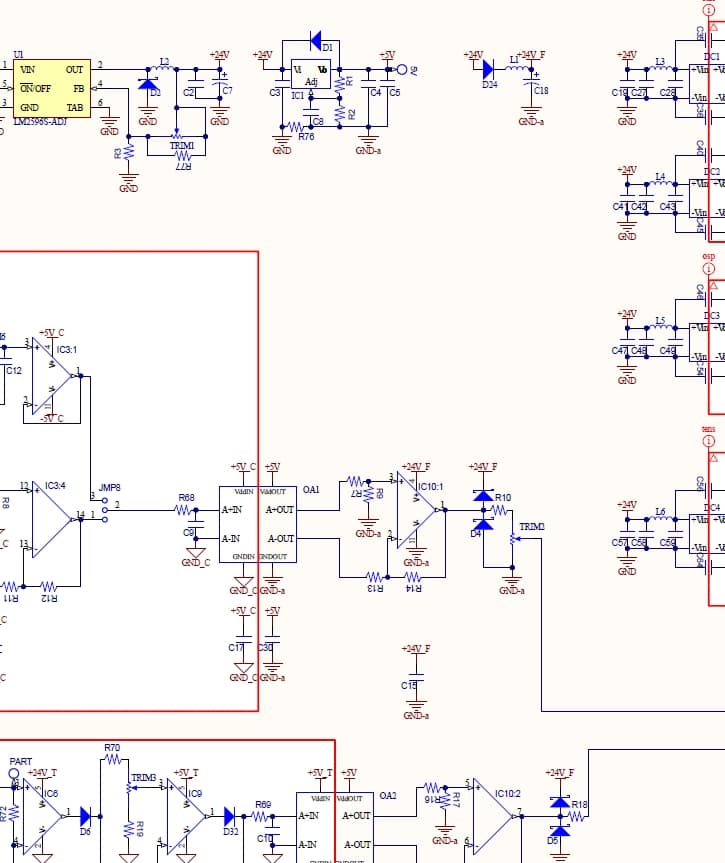Click the 'DC4' converter label
The width and height of the screenshot is (725, 863).
pyautogui.click(x=711, y=507)
